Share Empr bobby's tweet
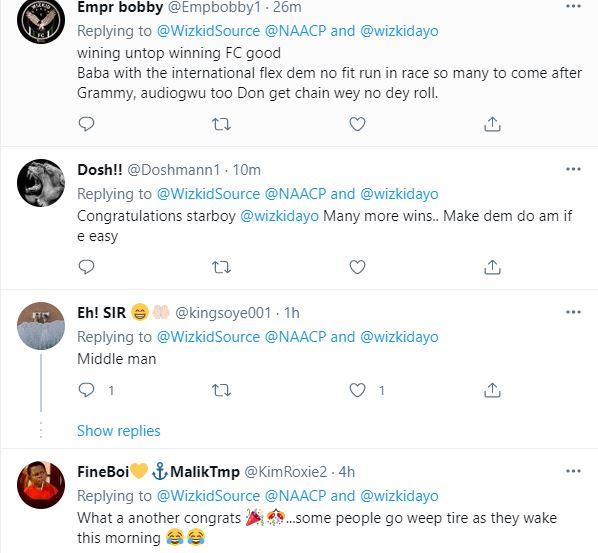598x553 pixels. (x=492, y=124)
